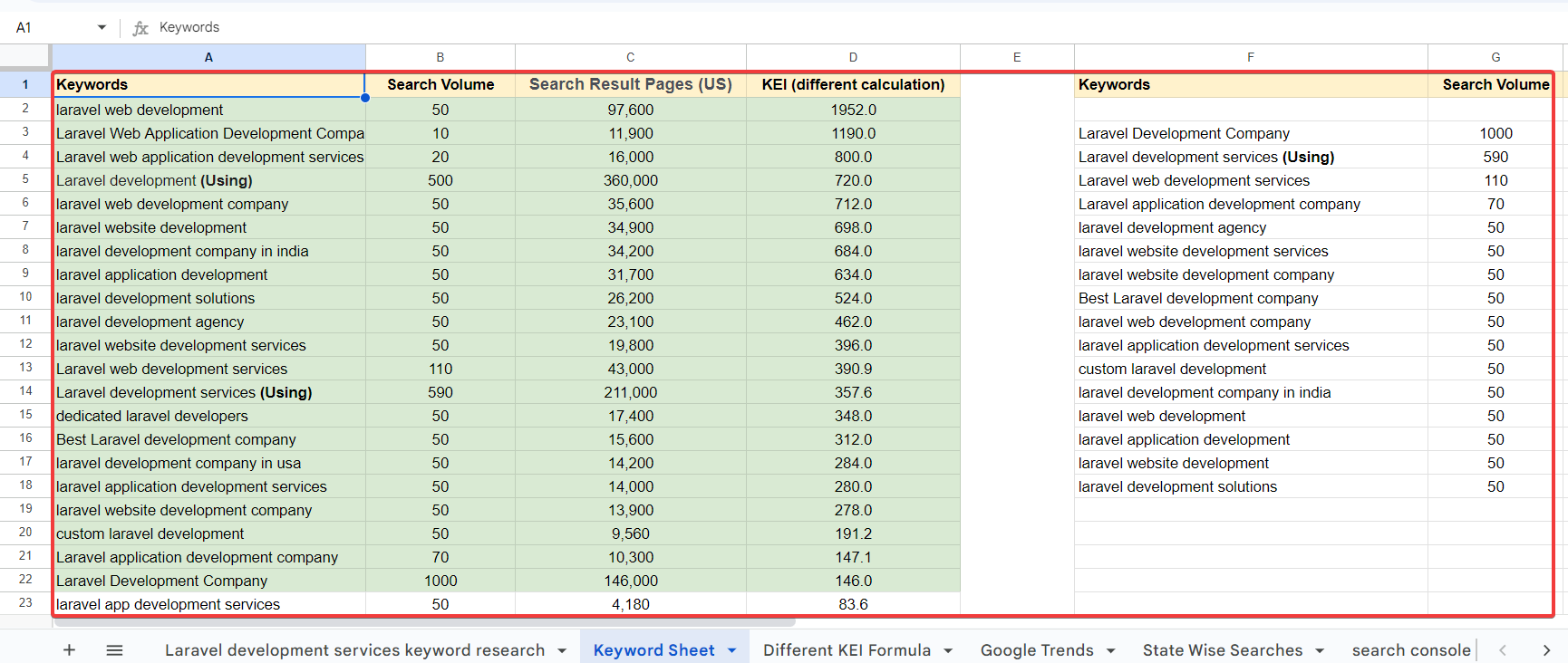Open the Name box dropdown arrow

tap(102, 27)
